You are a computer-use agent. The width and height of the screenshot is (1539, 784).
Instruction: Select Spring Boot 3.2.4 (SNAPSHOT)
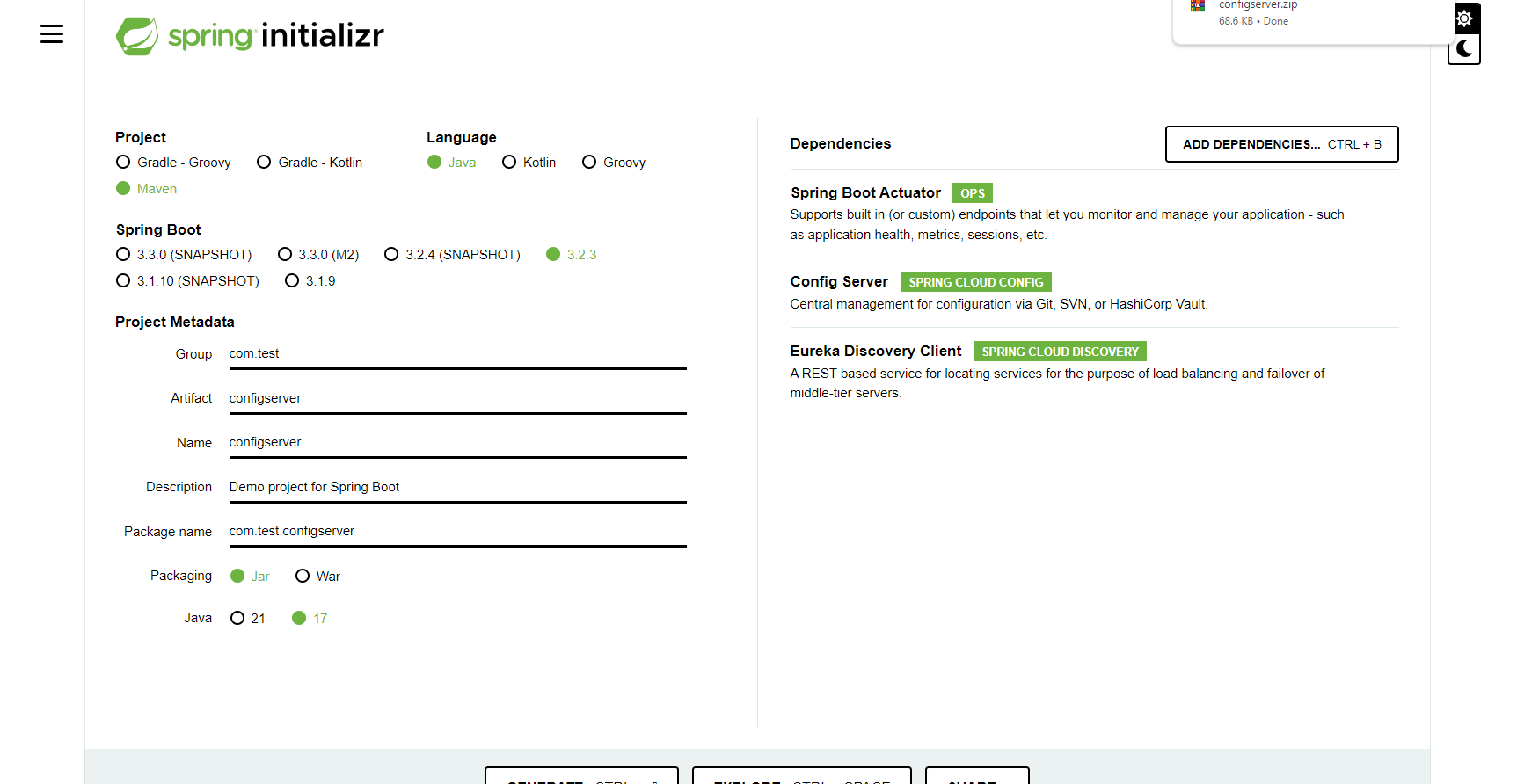pos(452,255)
